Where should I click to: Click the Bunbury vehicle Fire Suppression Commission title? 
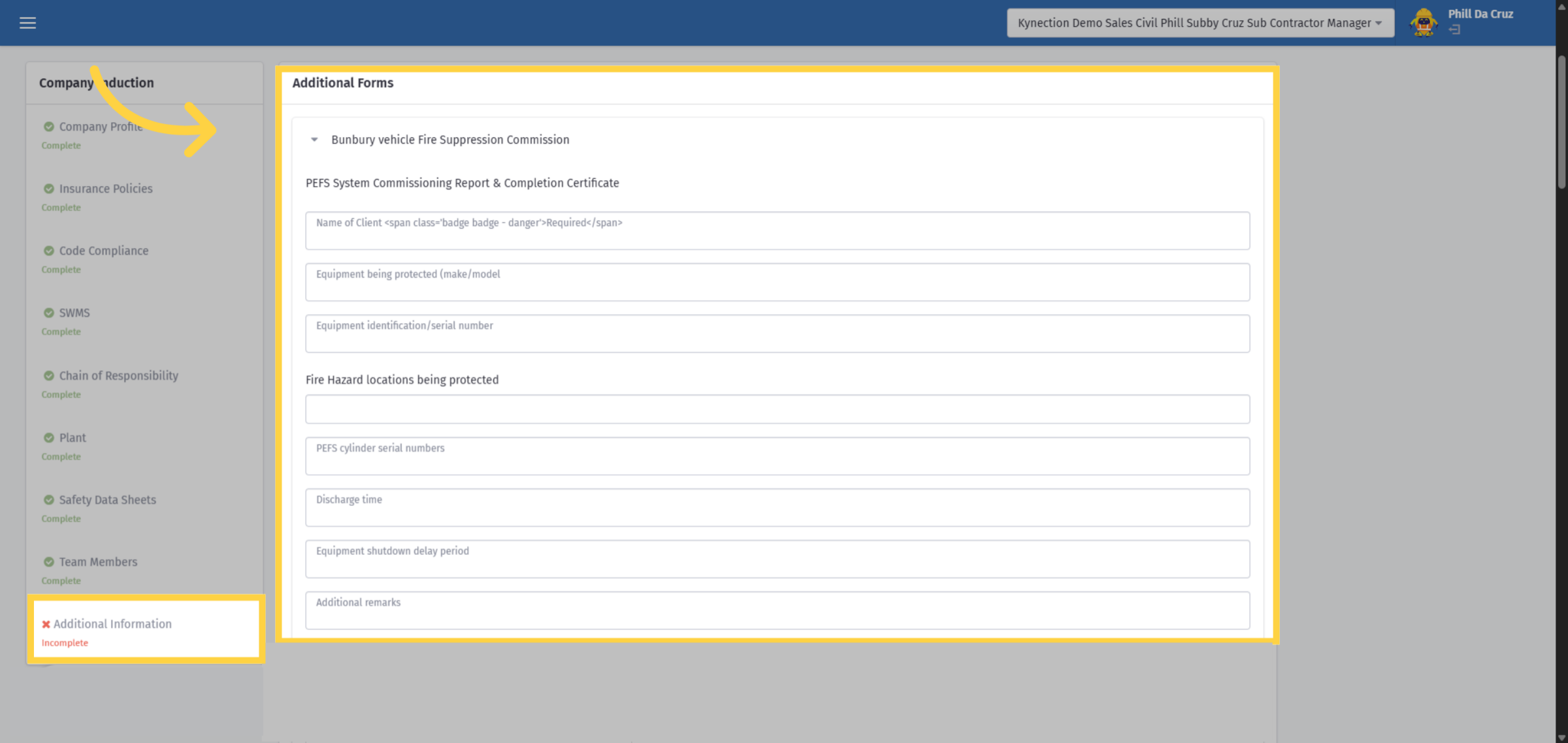point(450,140)
